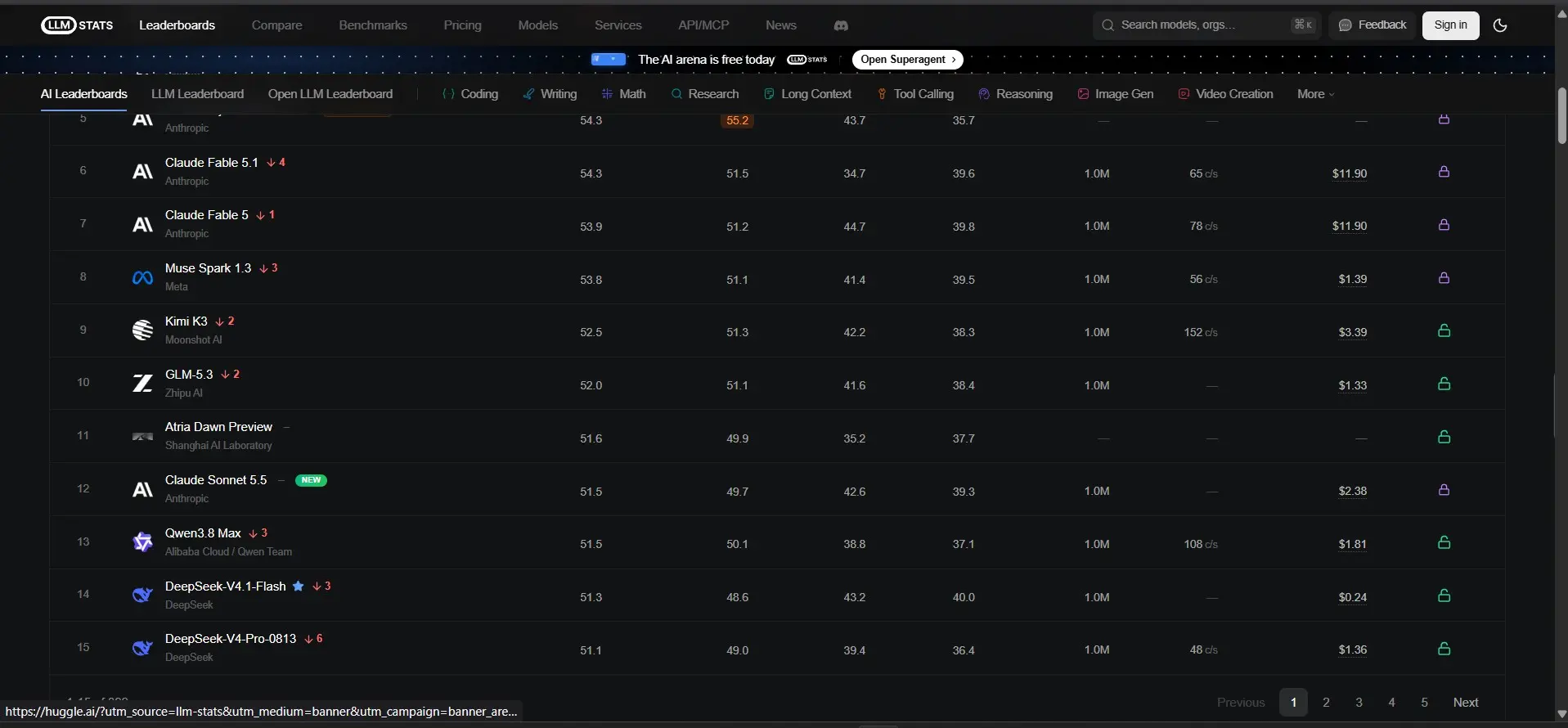Click Claude Fable 5.1 purple lock icon

[x=1444, y=172]
